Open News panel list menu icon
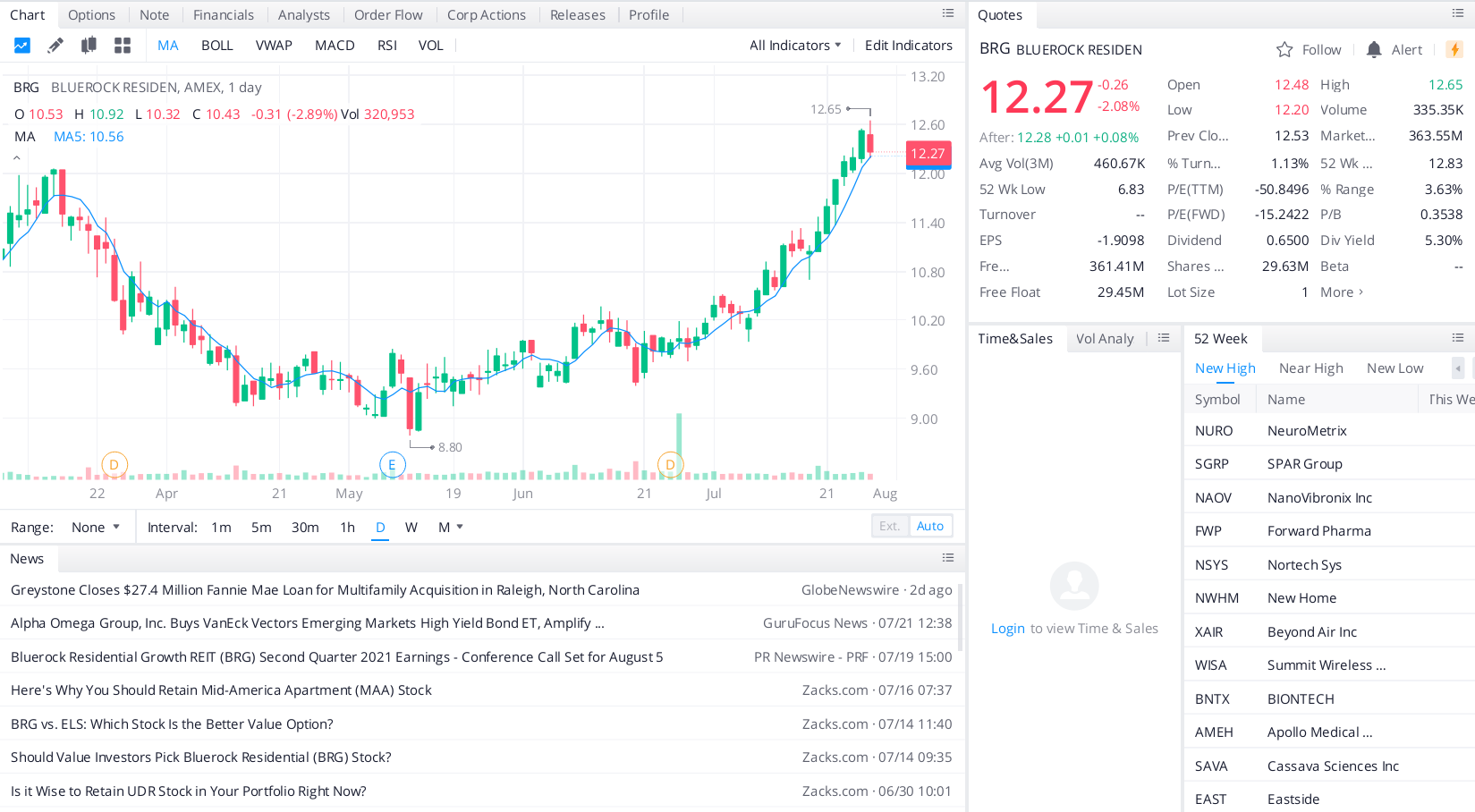1475x812 pixels. point(948,558)
